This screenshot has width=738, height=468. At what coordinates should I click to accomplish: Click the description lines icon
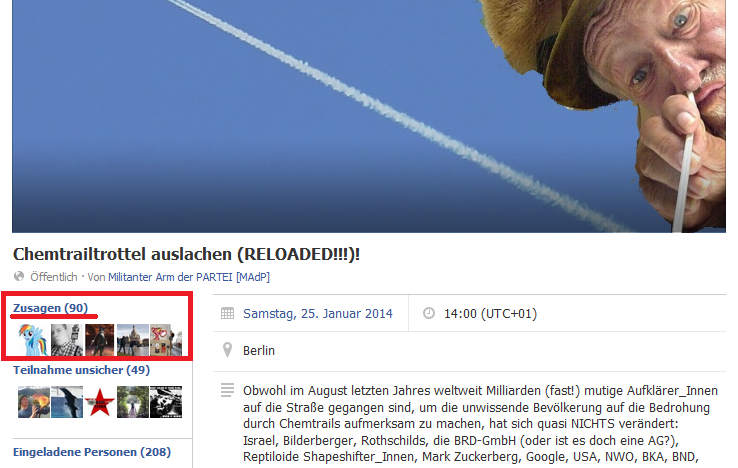(227, 390)
